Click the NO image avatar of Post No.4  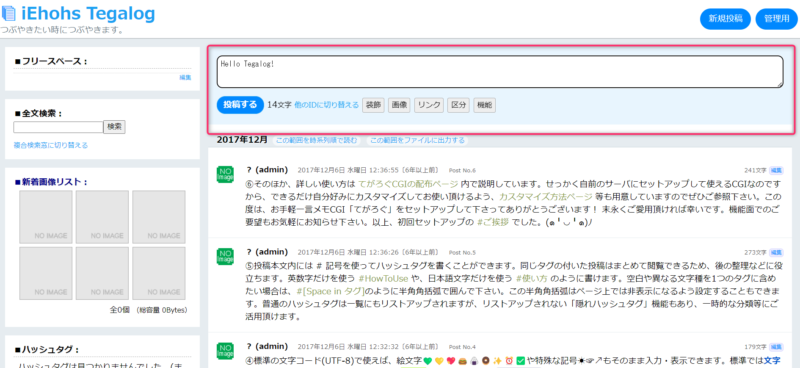tap(225, 351)
